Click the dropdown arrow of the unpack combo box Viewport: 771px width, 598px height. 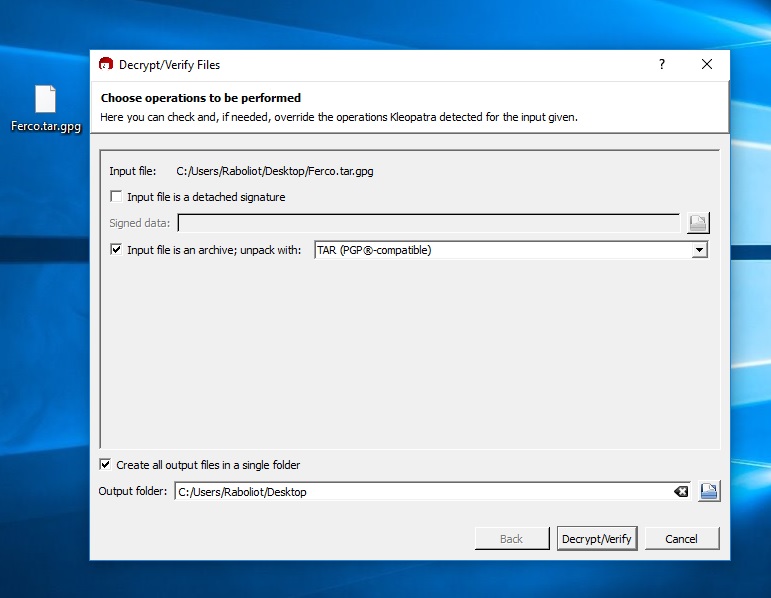tap(699, 250)
